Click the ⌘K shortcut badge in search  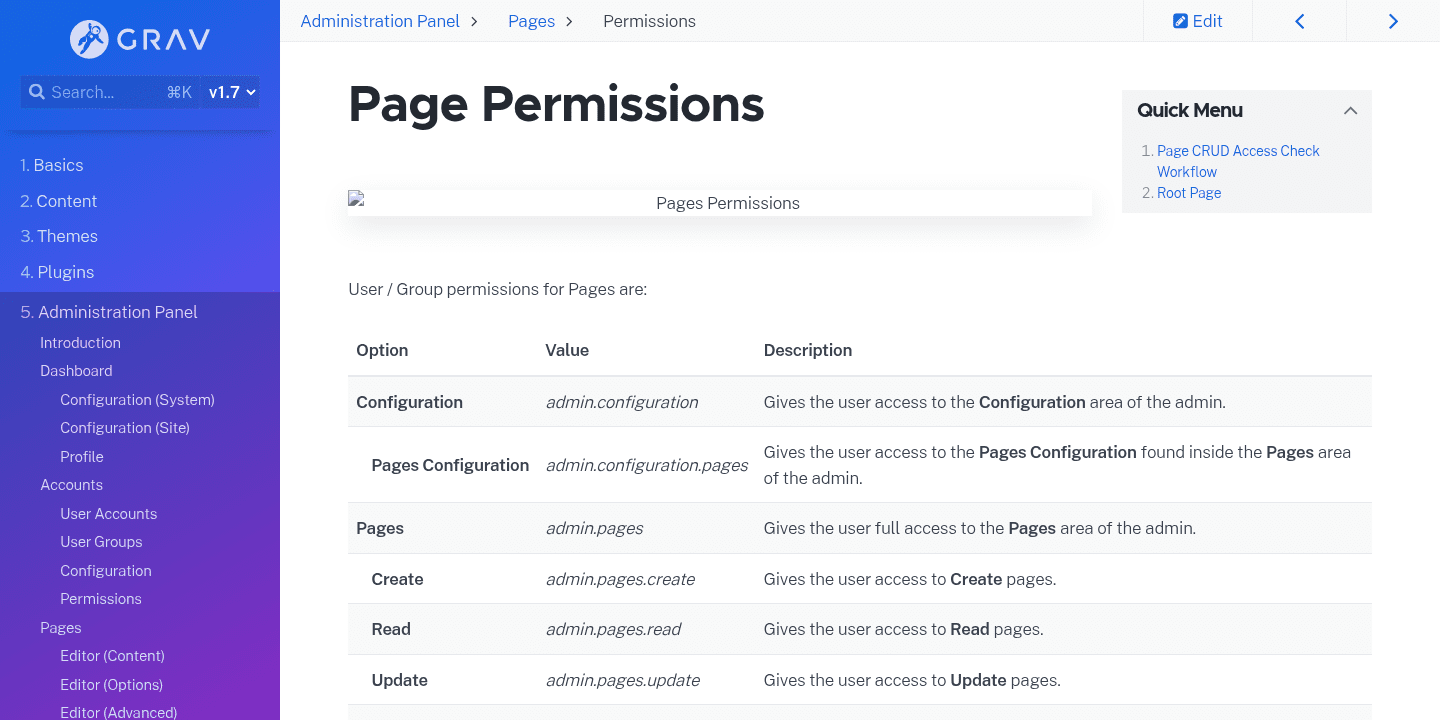tap(179, 91)
